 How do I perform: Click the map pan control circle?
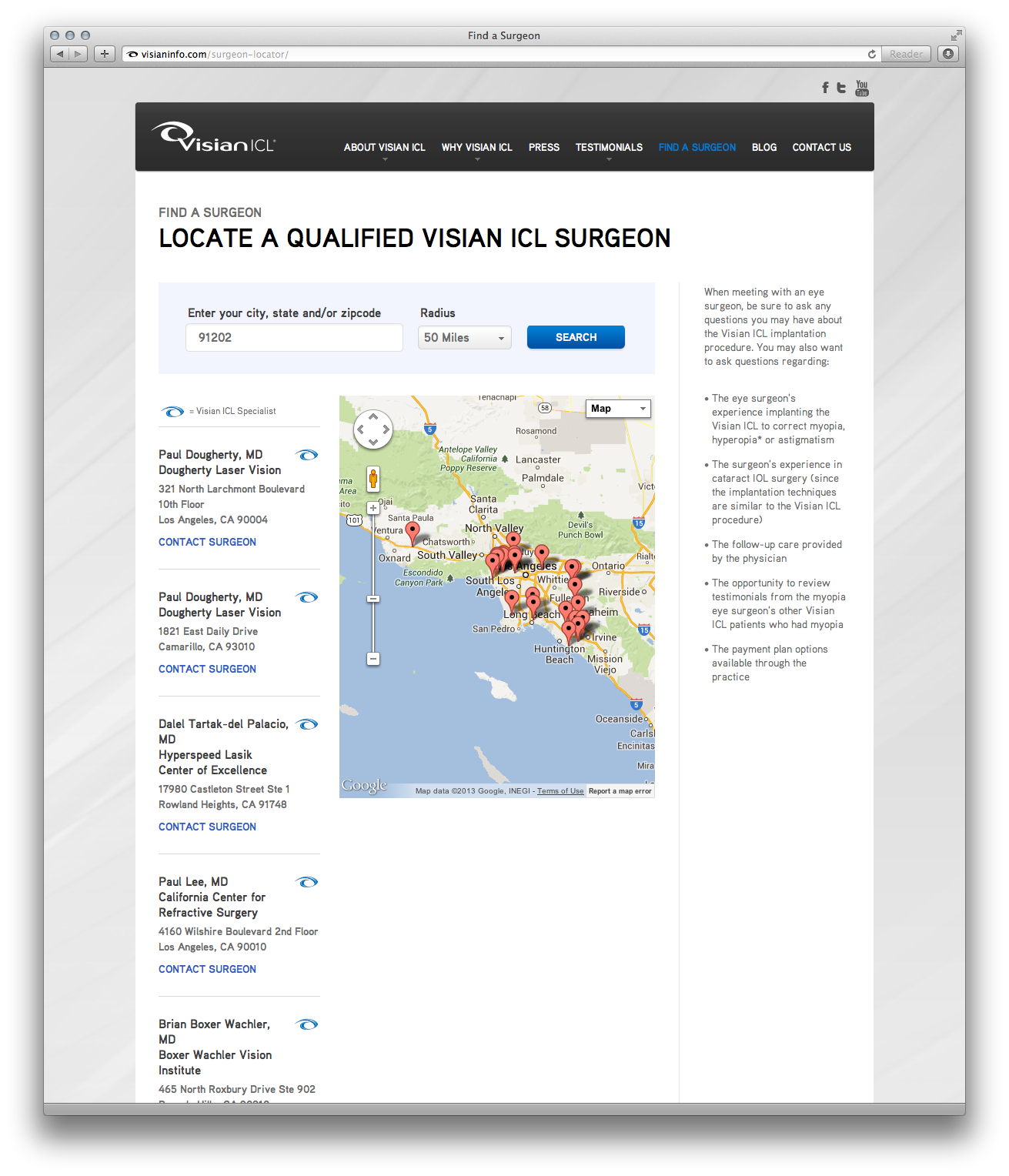[373, 429]
